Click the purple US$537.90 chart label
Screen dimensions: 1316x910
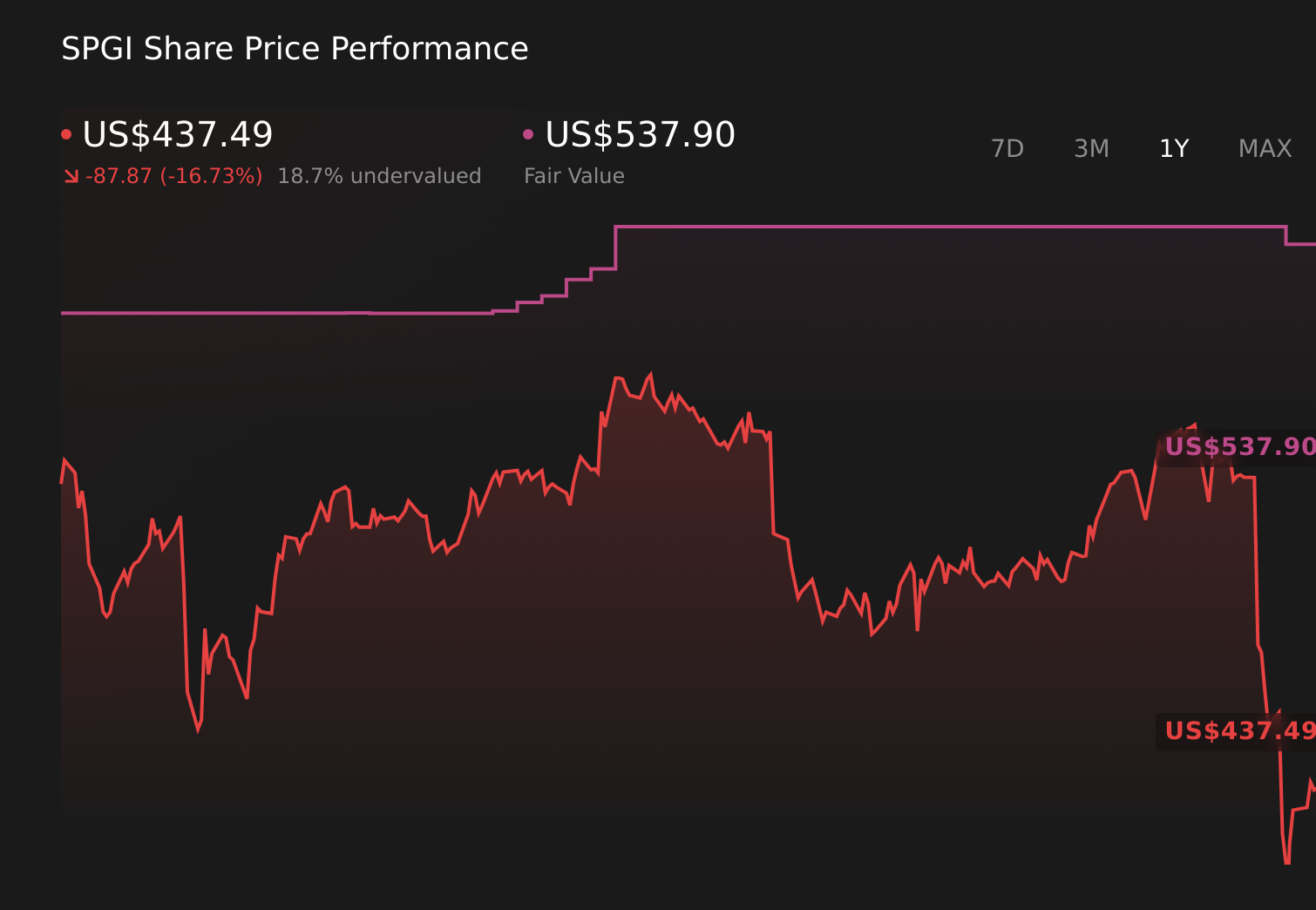pyautogui.click(x=1239, y=447)
